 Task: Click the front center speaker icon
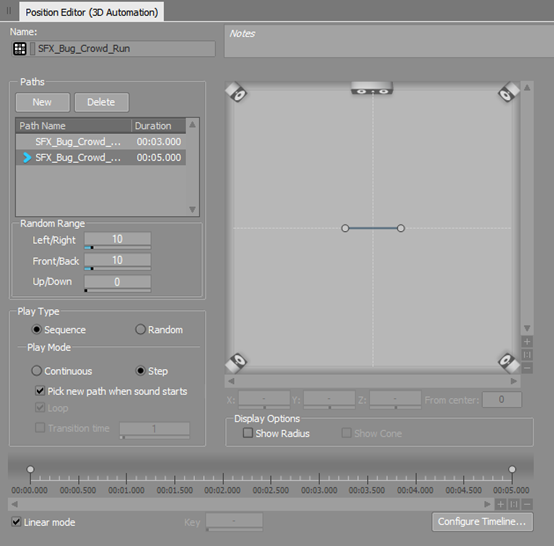click(x=372, y=88)
